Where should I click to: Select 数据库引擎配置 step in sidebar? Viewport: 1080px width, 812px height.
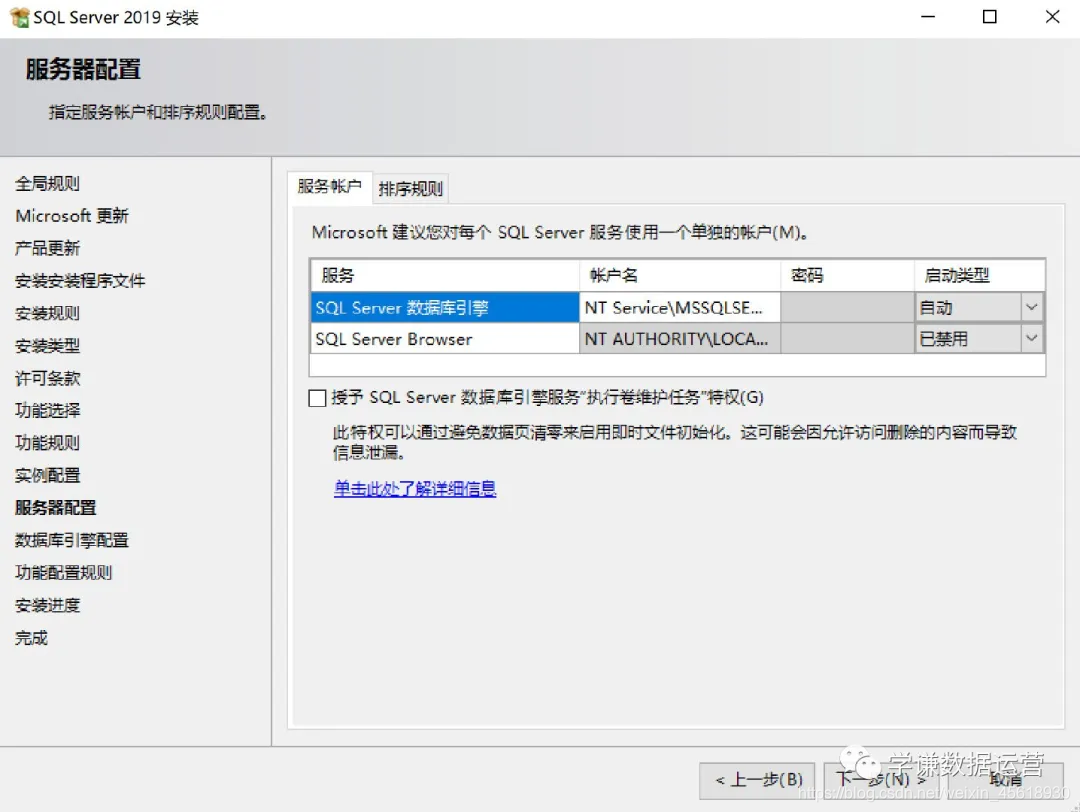(72, 540)
